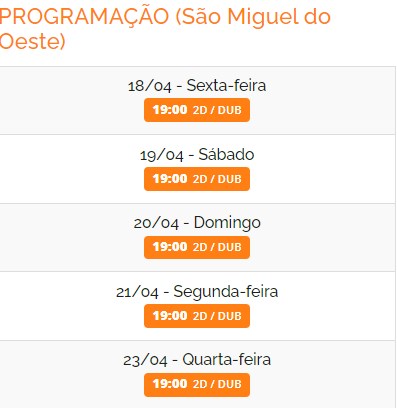Click the bold 19:00 time in Domingo row

pyautogui.click(x=170, y=247)
